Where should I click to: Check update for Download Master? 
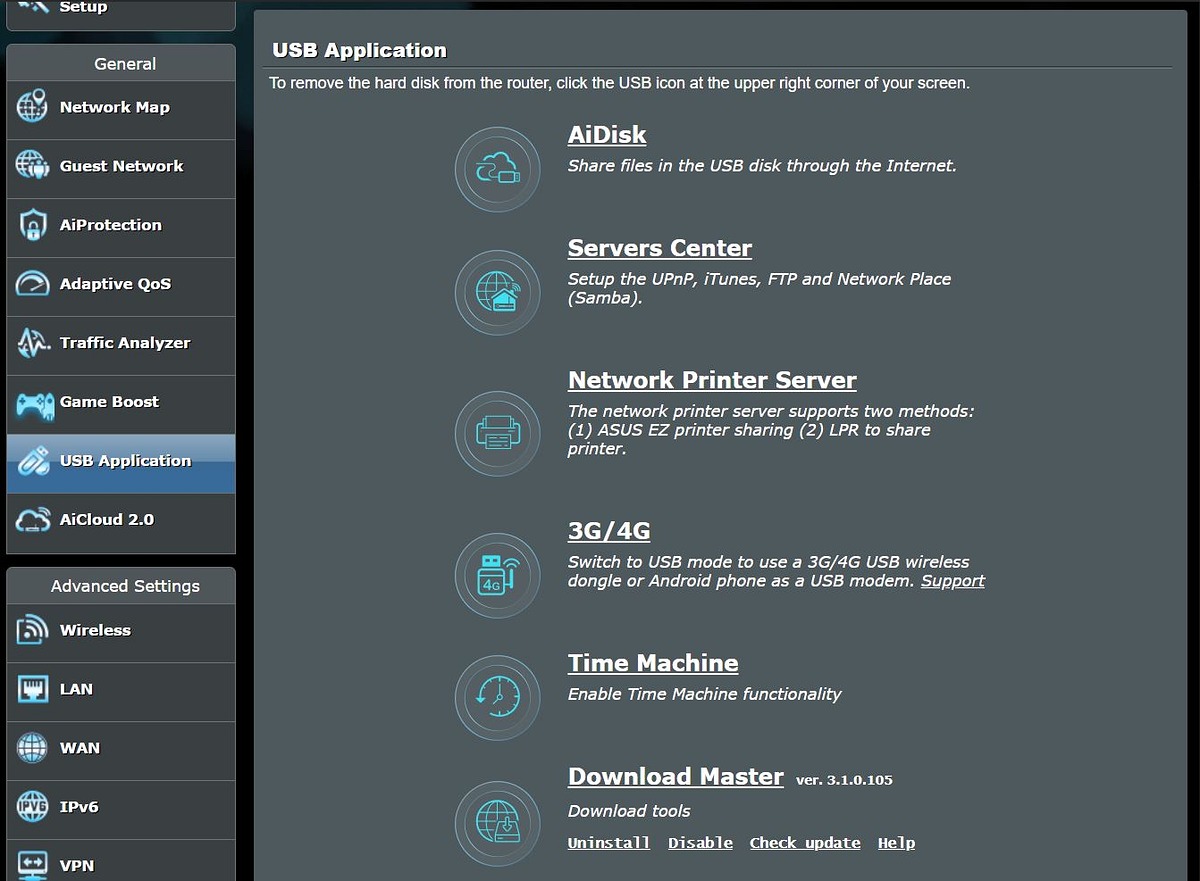805,843
